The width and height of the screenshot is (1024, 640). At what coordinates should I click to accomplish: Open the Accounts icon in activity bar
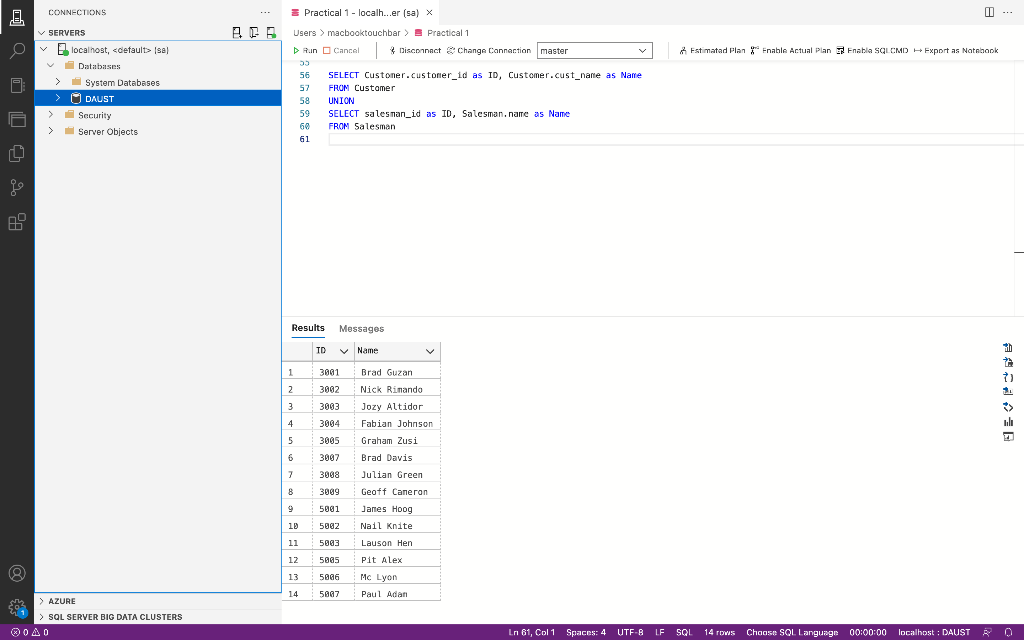coord(17,573)
